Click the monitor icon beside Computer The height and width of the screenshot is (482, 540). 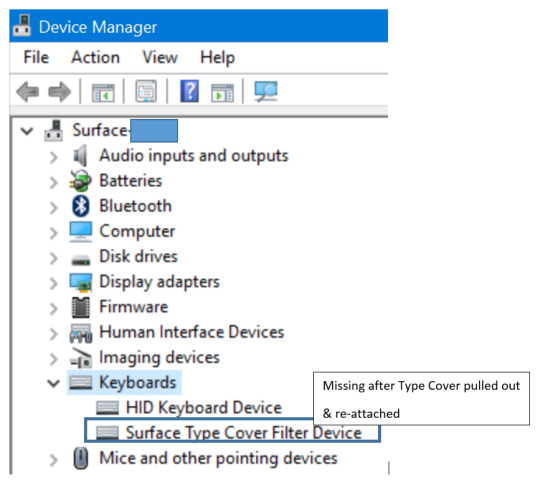coord(81,232)
